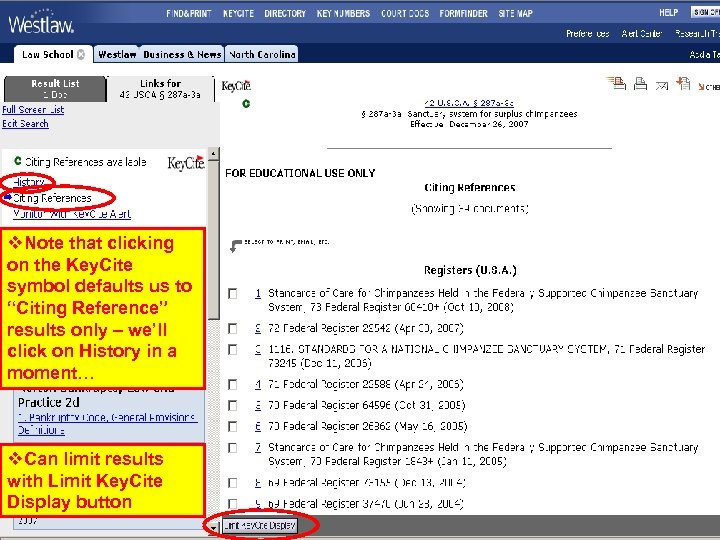Click green C next to Citing References available

pyautogui.click(x=17, y=161)
